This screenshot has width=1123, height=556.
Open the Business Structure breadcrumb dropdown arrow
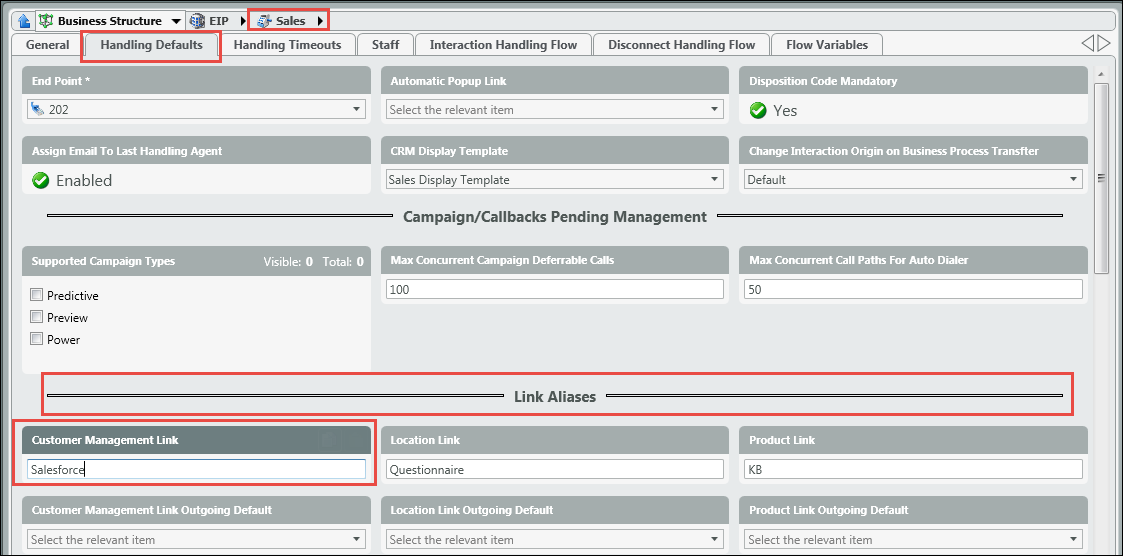[x=176, y=21]
